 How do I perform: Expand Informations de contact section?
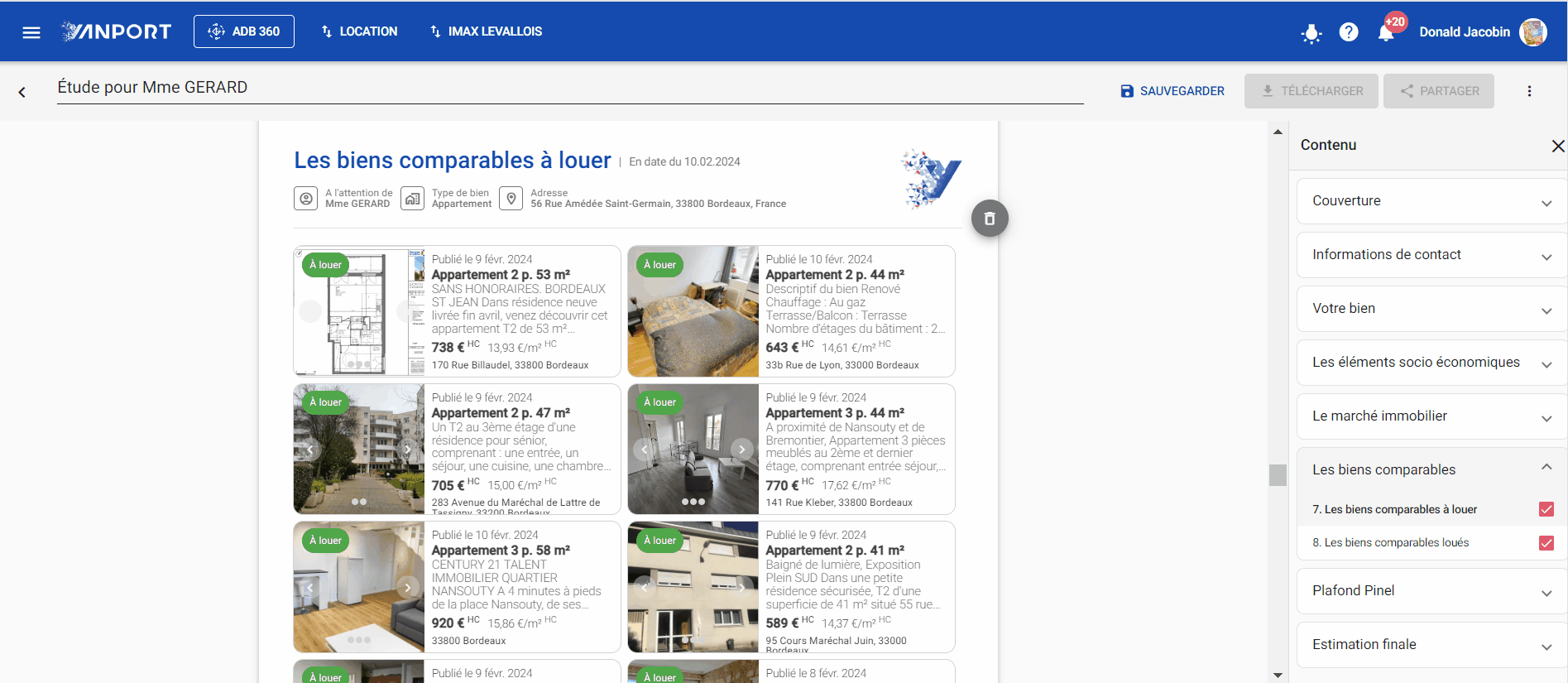[x=1431, y=255]
